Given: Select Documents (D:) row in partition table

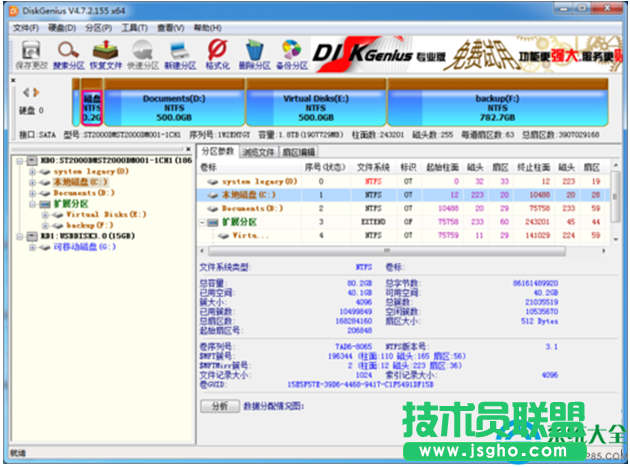Looking at the screenshot, I should click(x=404, y=209).
